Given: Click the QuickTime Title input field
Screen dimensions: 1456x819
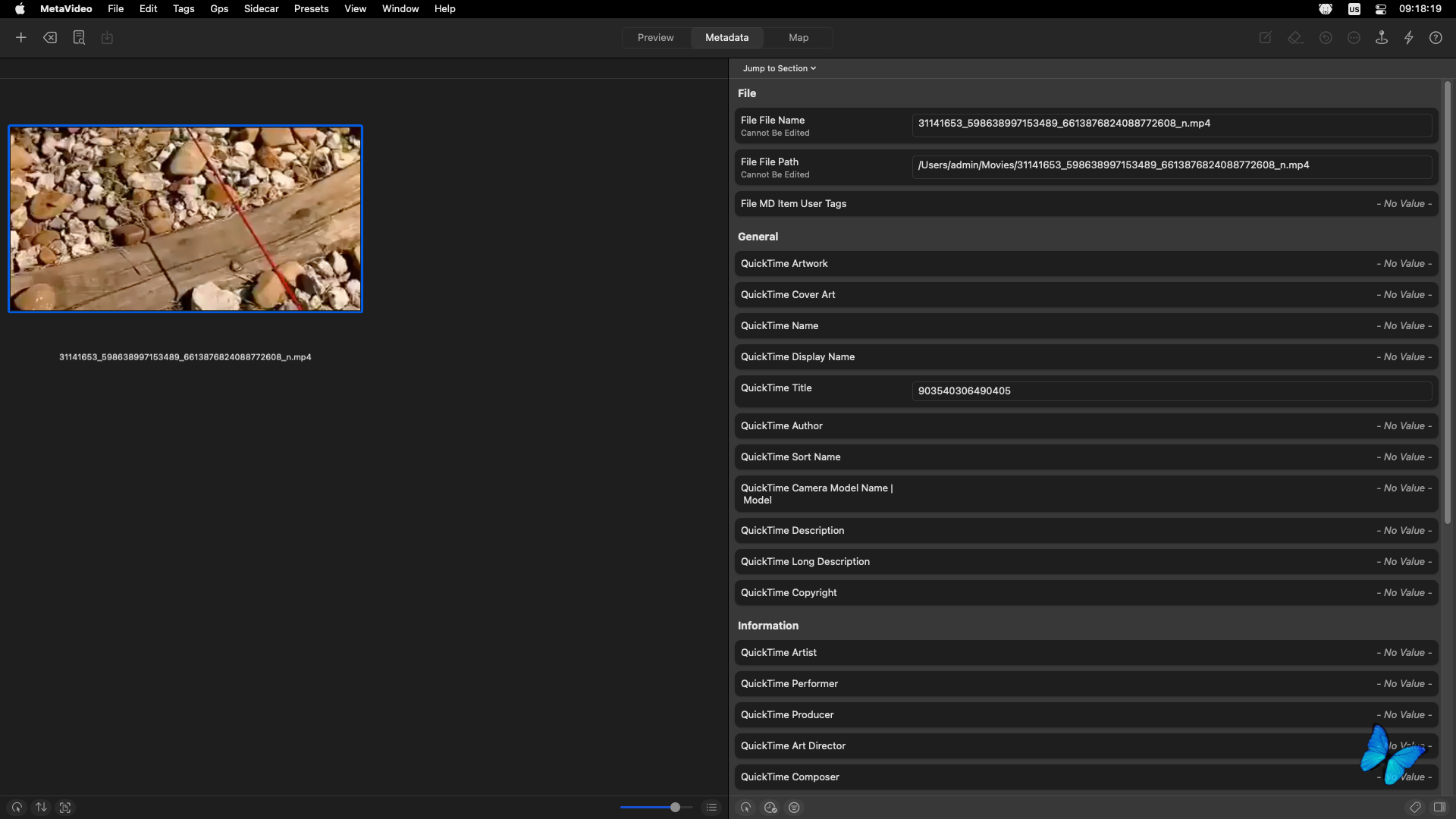Looking at the screenshot, I should [1171, 391].
